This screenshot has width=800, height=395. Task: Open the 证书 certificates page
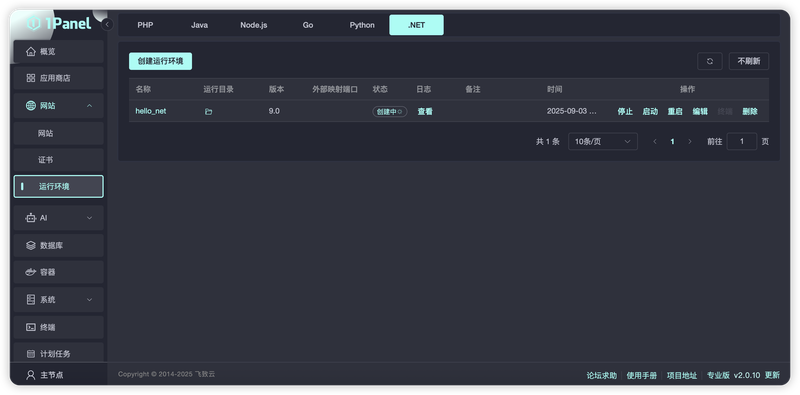(59, 160)
